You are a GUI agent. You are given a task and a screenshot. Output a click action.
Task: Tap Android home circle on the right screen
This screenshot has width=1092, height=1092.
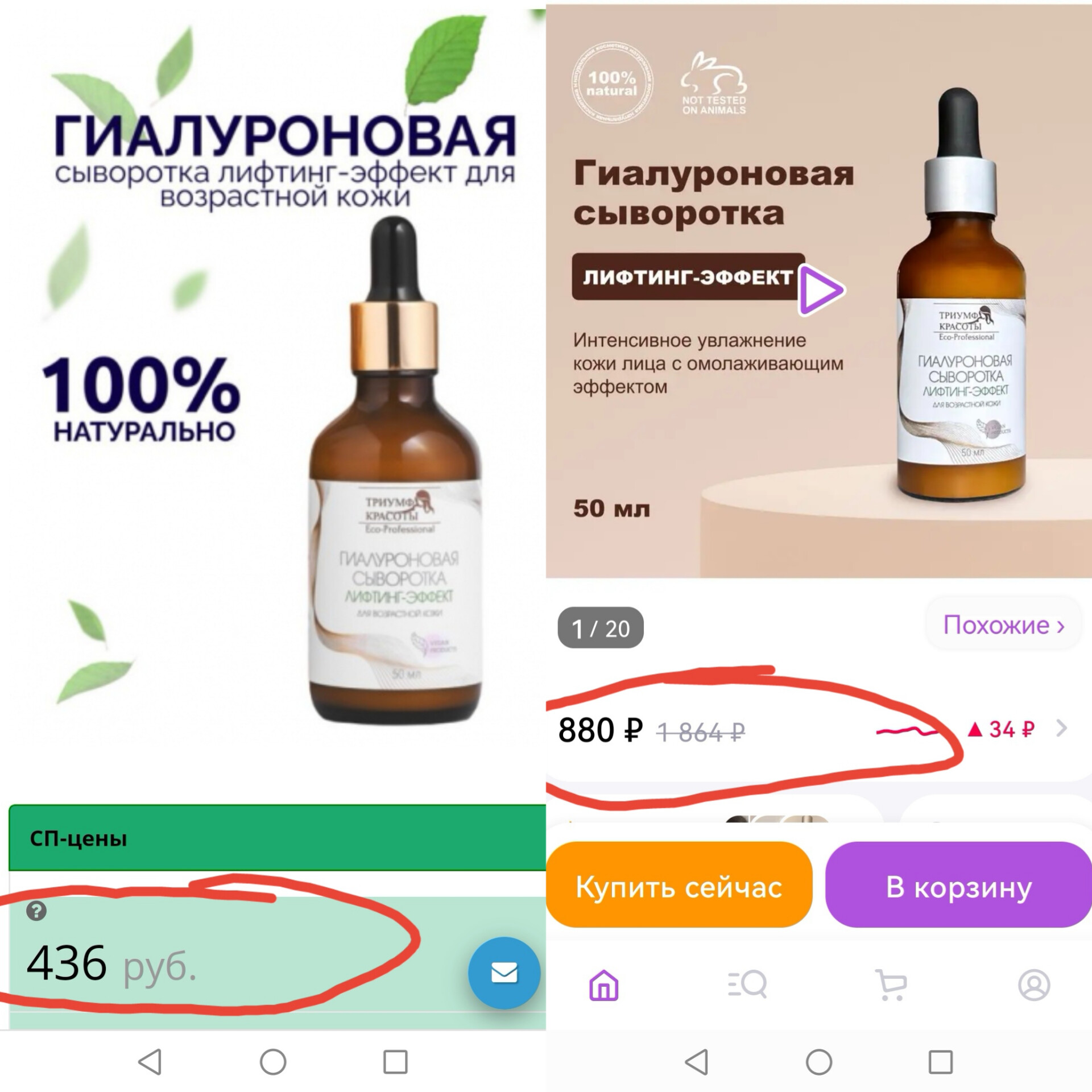(x=819, y=1062)
